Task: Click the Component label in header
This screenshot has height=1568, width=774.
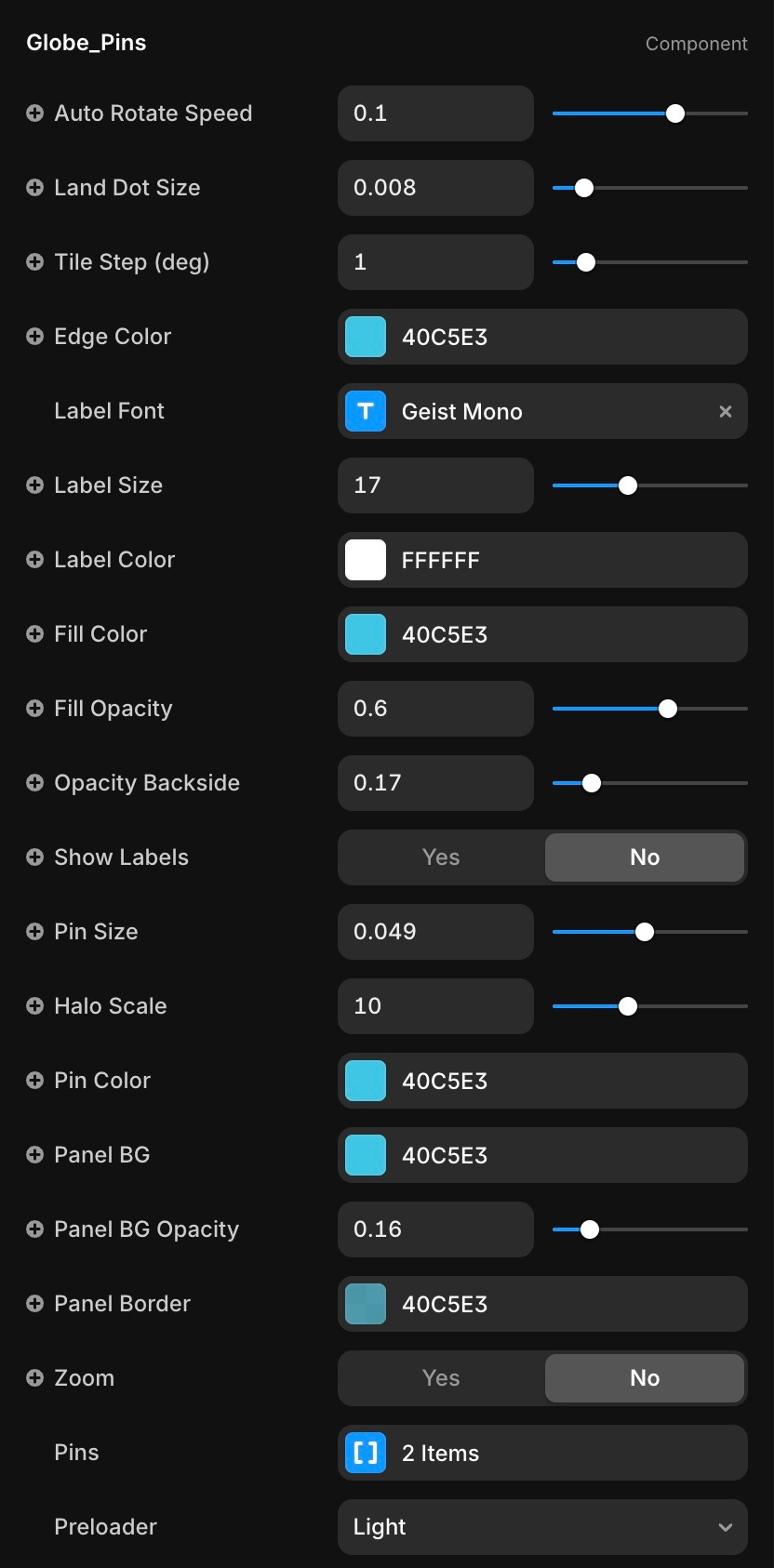Action: point(696,44)
